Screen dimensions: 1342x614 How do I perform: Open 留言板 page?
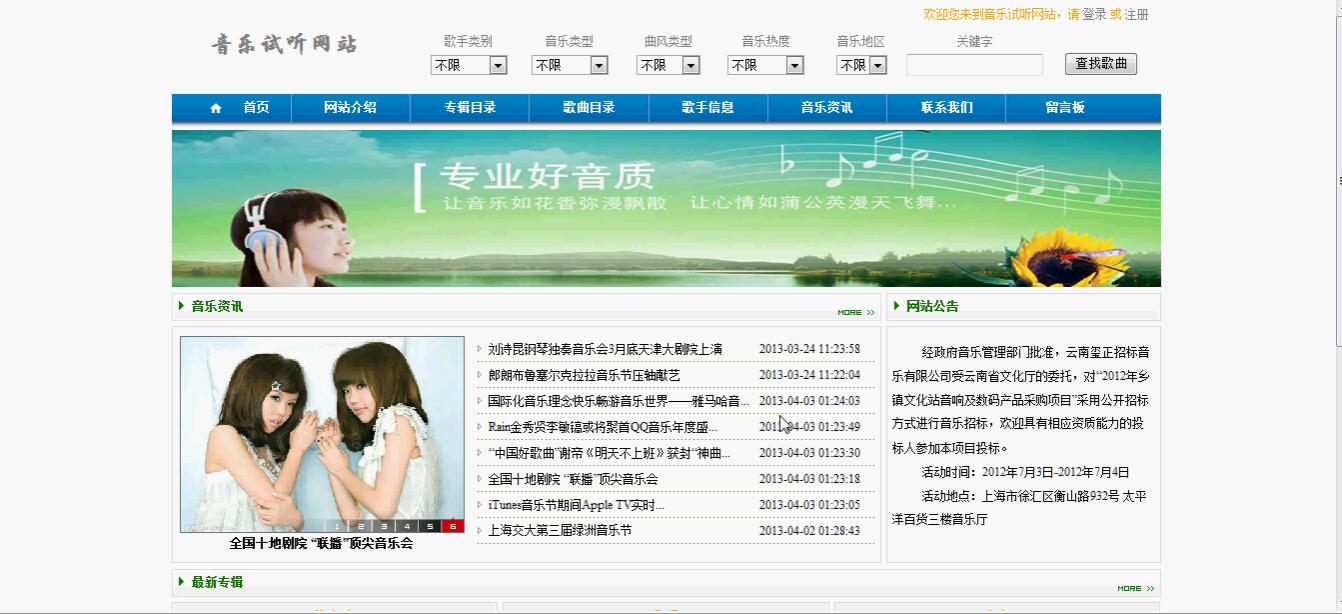point(1065,108)
